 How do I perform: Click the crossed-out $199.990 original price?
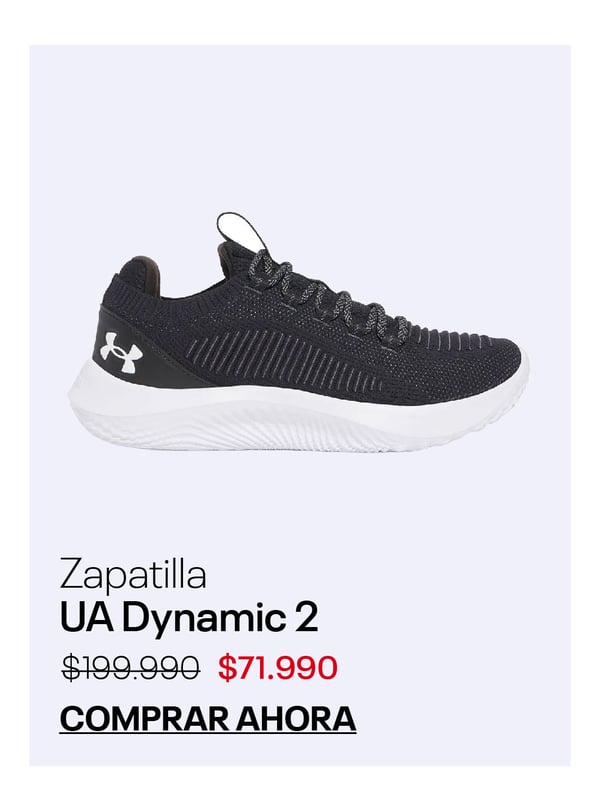(130, 668)
